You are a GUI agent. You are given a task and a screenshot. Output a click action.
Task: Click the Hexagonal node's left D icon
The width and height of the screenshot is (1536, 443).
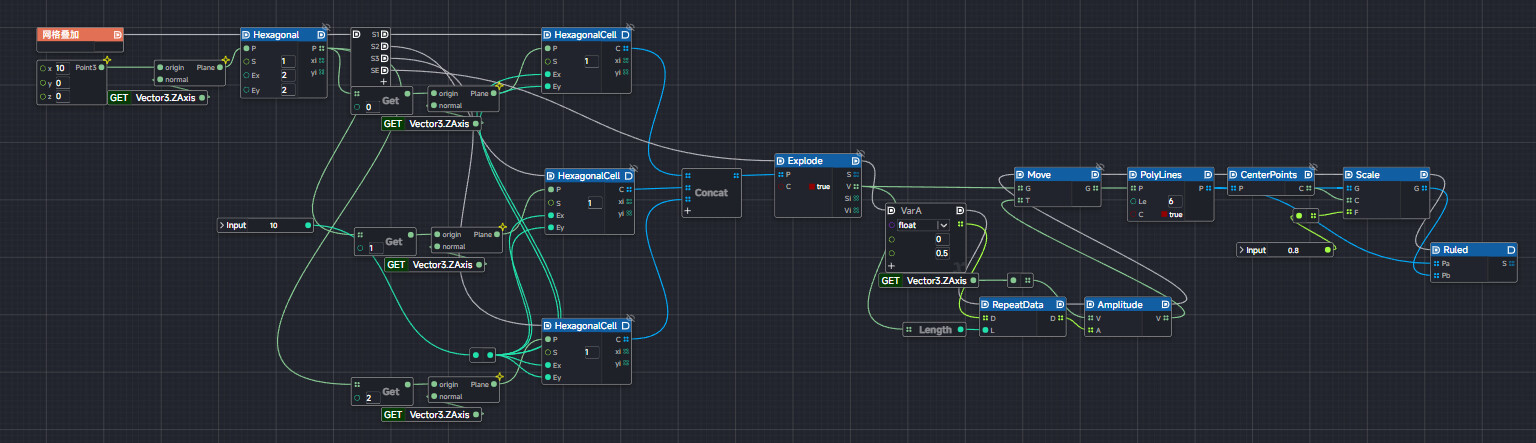(x=246, y=34)
